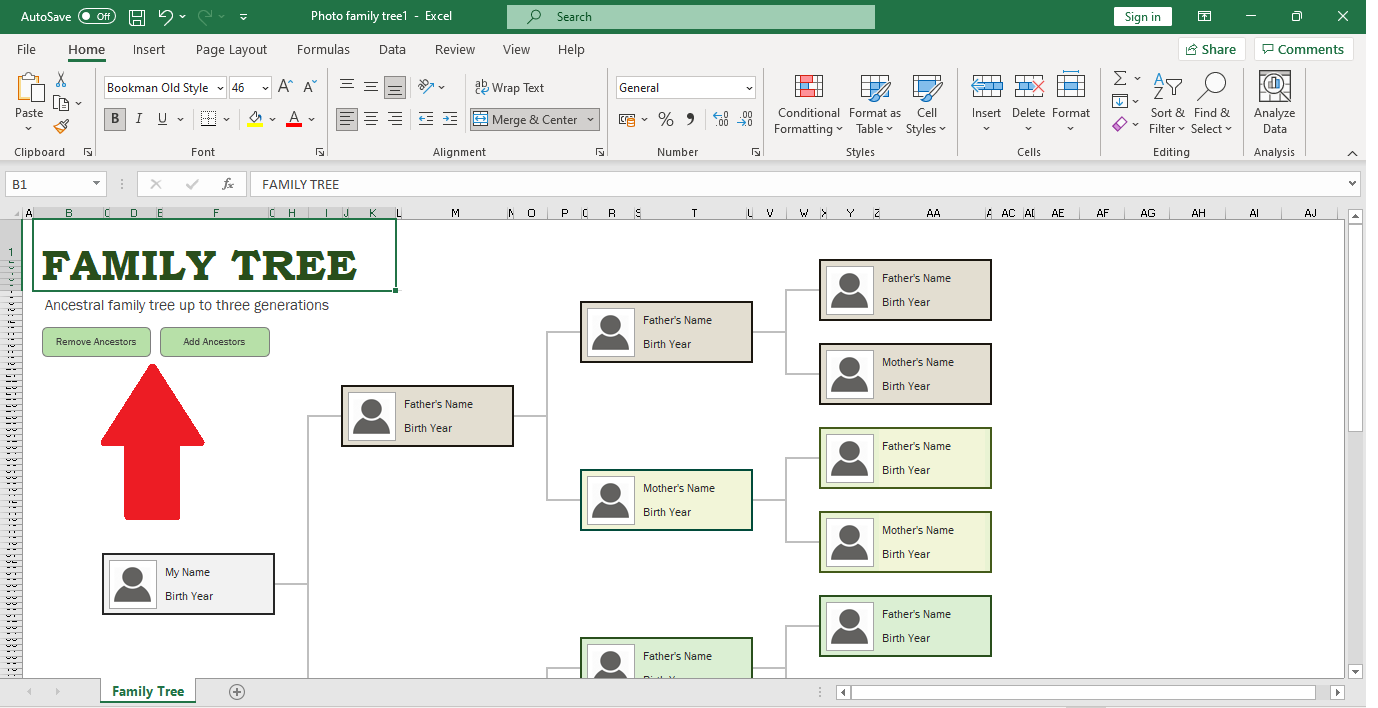This screenshot has width=1378, height=708.
Task: Open the Bookman Old Style font dropdown
Action: pos(220,88)
